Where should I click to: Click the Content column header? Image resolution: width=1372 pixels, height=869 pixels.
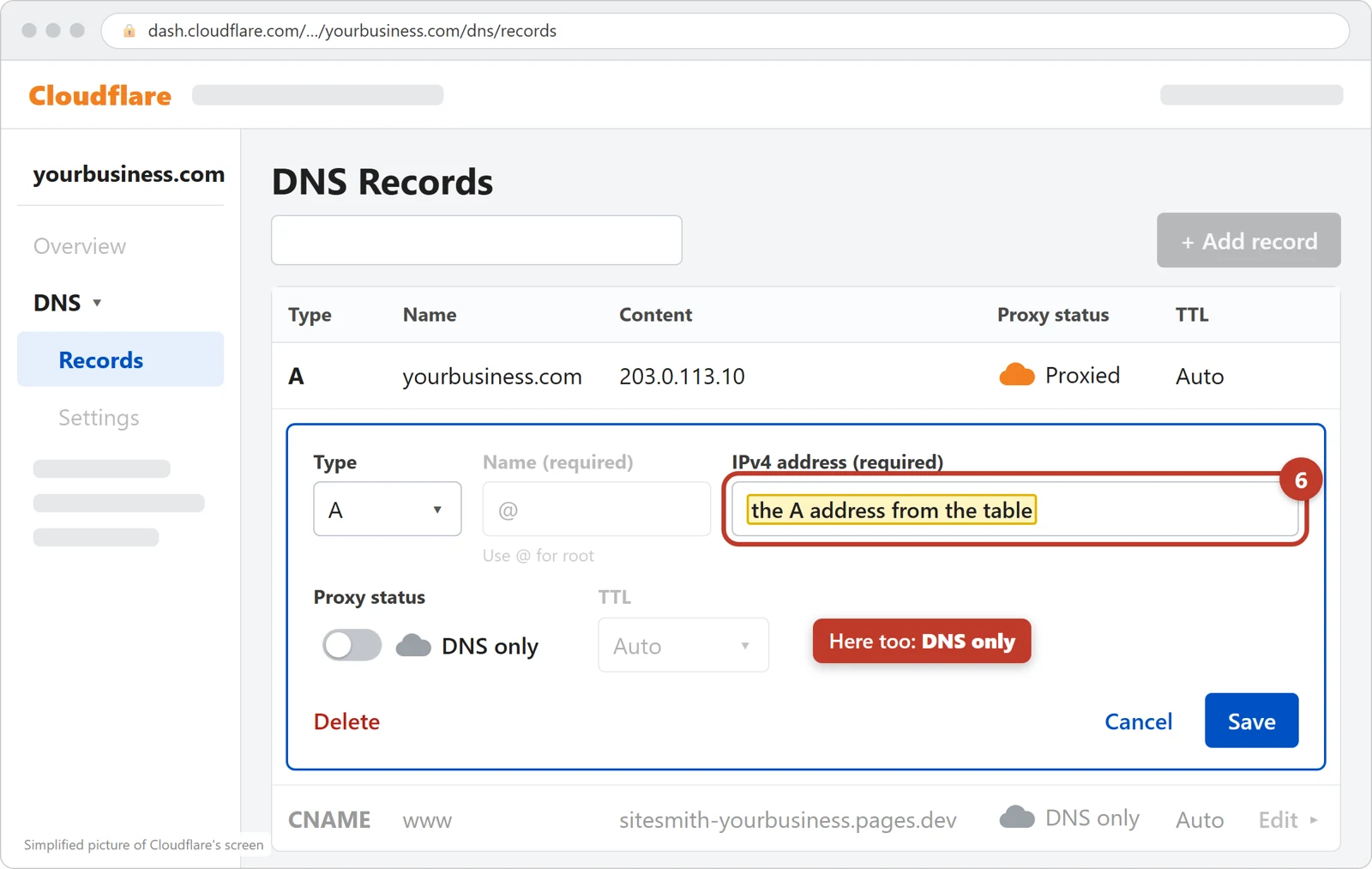pos(656,315)
